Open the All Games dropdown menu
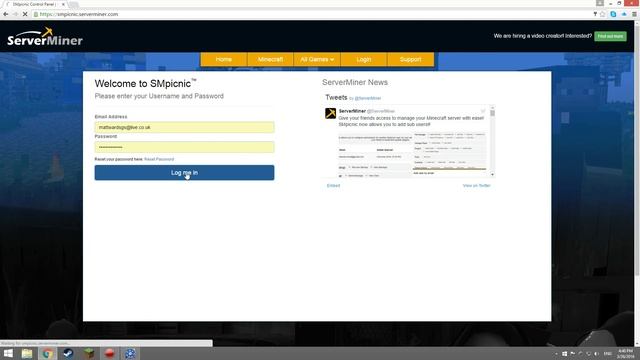This screenshot has width=640, height=360. [317, 59]
